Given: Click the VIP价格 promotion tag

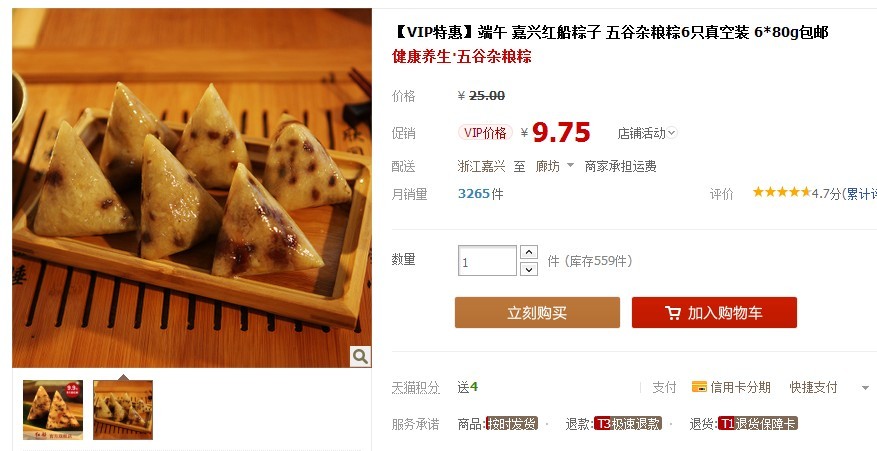Looking at the screenshot, I should [485, 133].
